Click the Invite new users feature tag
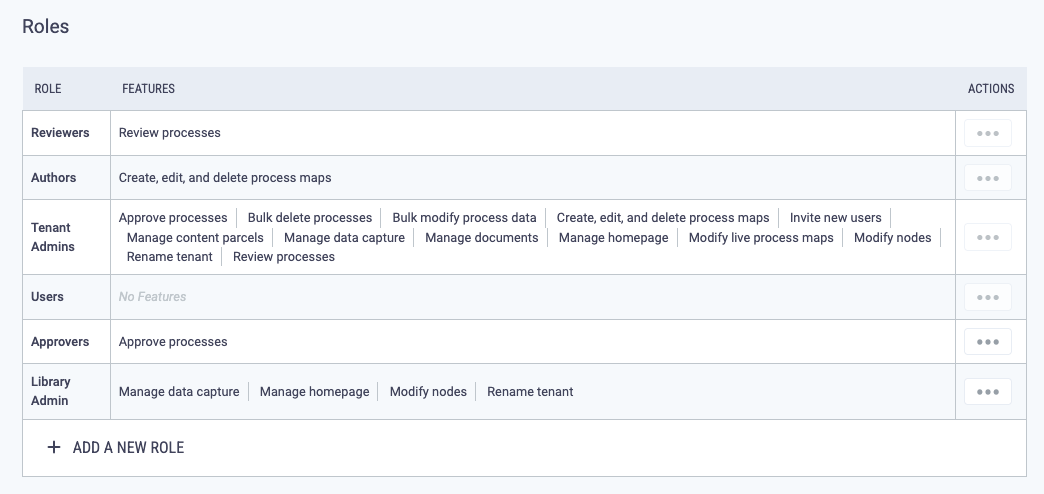1044x494 pixels. click(x=836, y=218)
